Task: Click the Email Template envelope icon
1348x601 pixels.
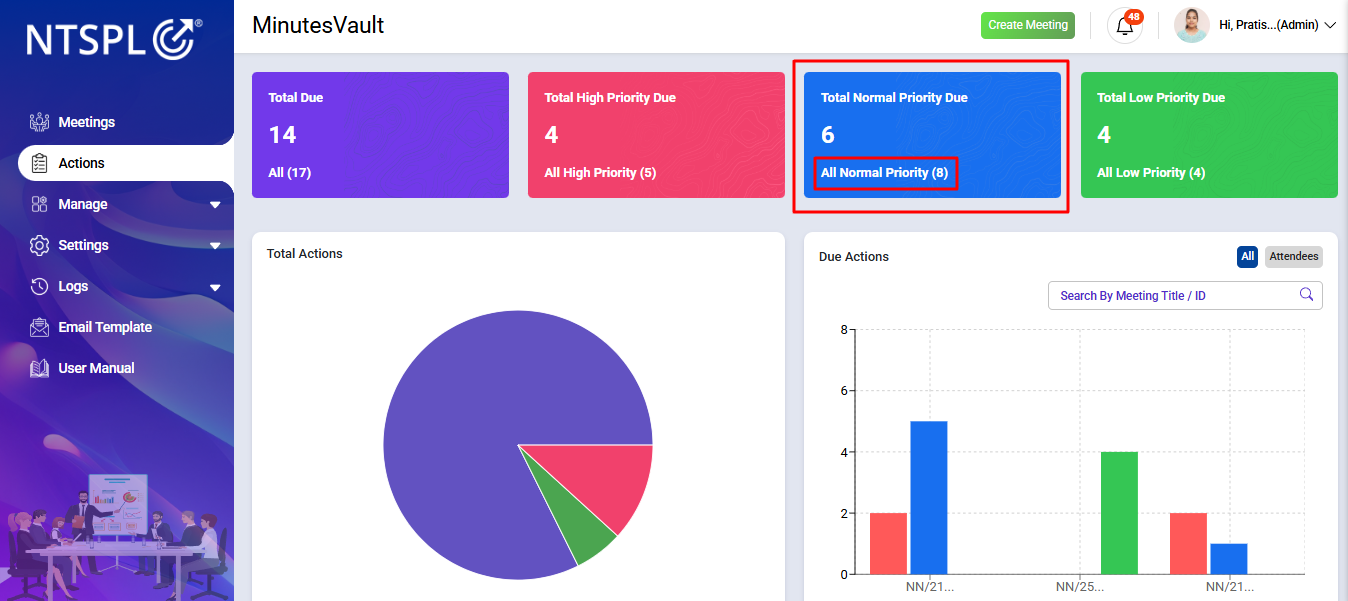Action: click(39, 327)
